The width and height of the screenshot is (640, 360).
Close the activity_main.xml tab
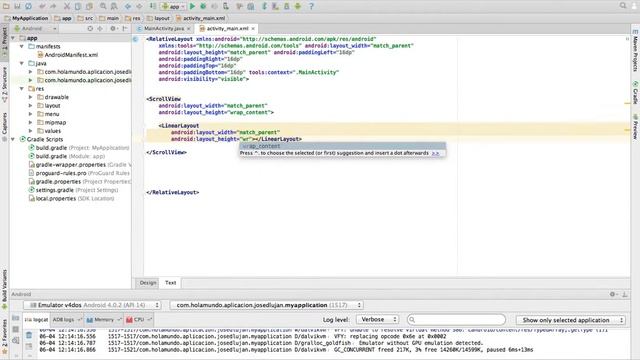[x=253, y=29]
